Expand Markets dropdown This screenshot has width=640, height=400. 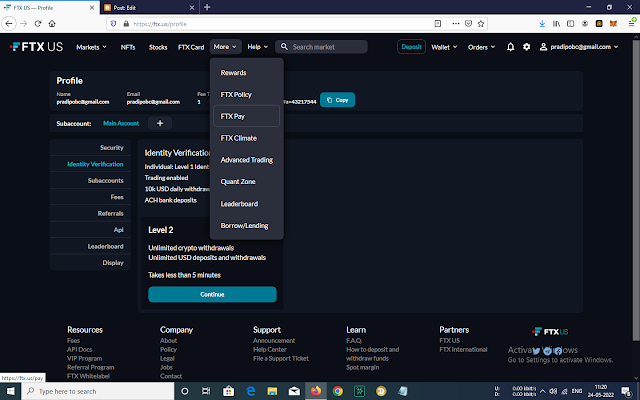(91, 47)
